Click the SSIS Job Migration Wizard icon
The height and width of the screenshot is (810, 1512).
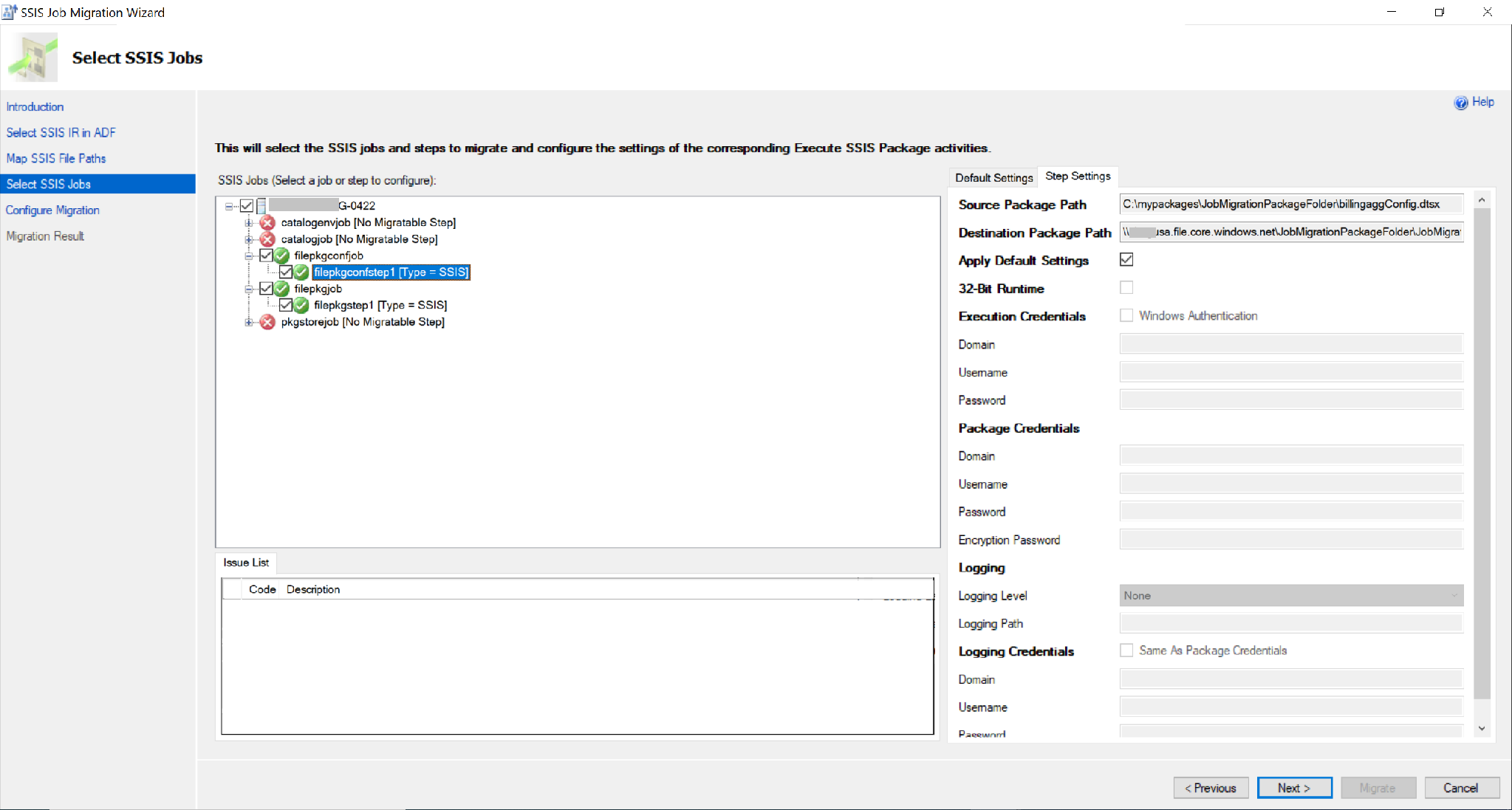[x=12, y=12]
